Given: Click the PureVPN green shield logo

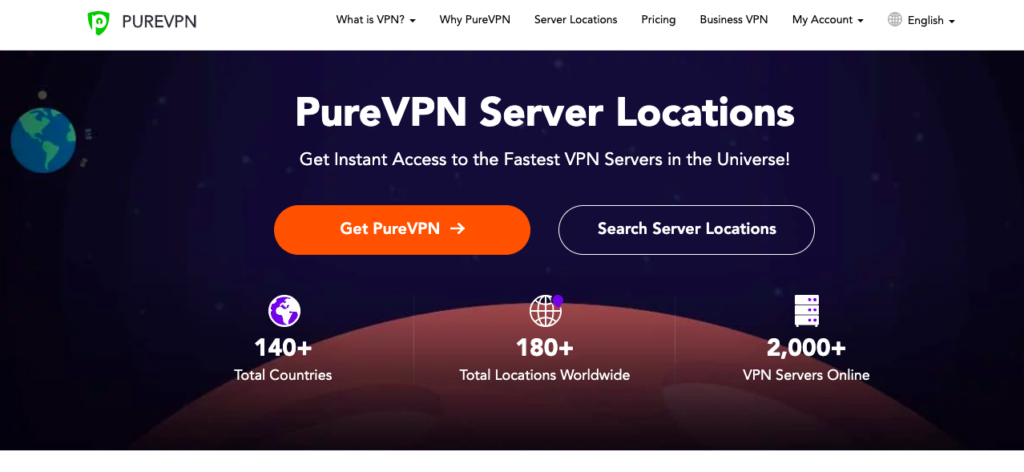Looking at the screenshot, I should 99,22.
